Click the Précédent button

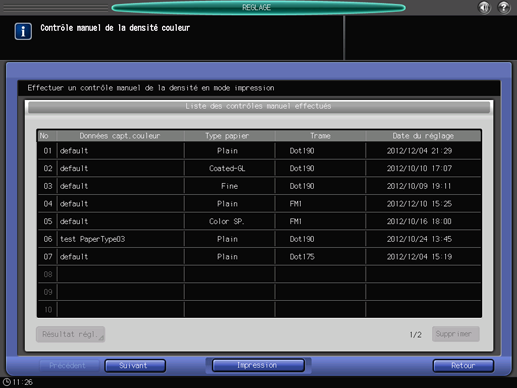coord(68,366)
